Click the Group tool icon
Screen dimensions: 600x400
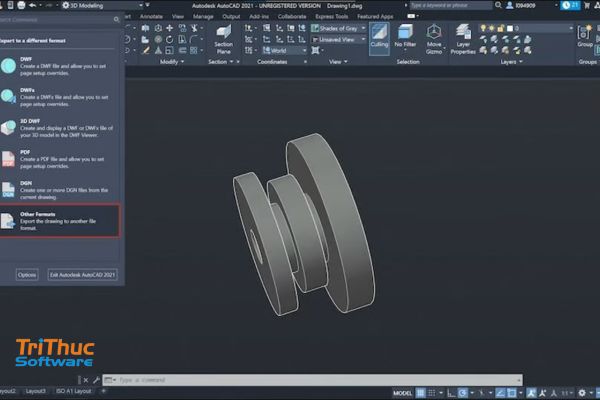(x=585, y=36)
